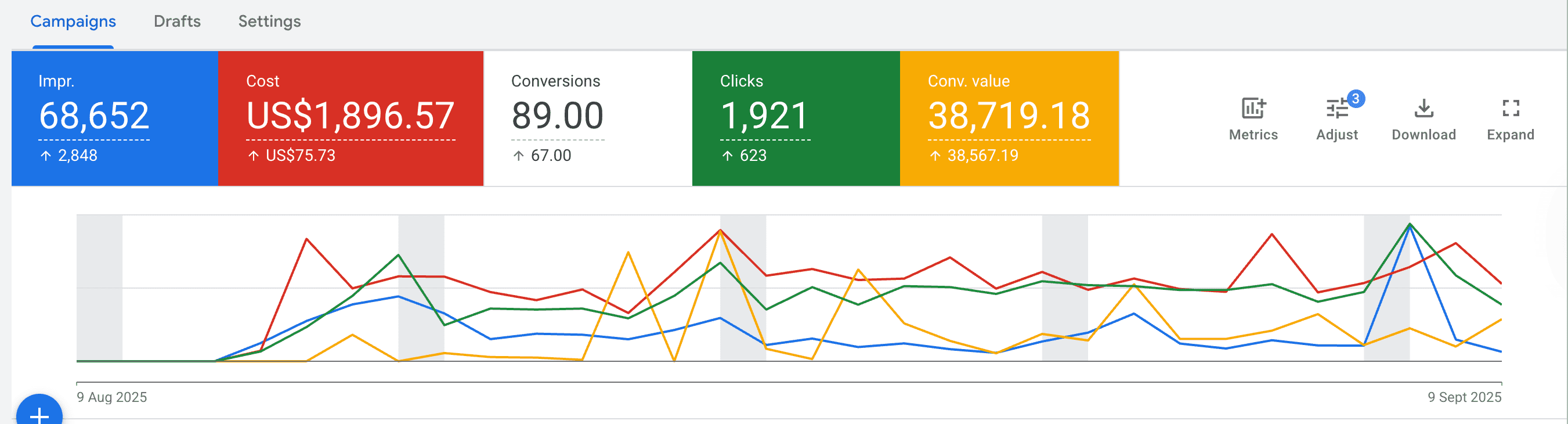1568x424 pixels.
Task: Click the 89.00 conversions value
Action: tap(558, 116)
